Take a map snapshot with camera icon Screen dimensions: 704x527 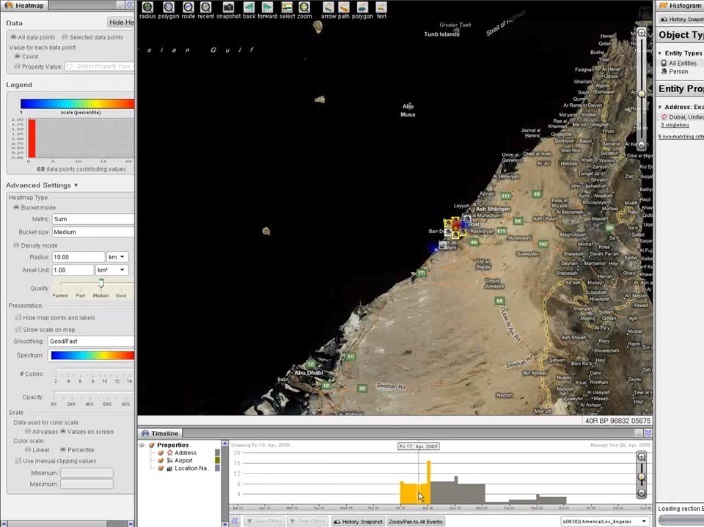tap(229, 7)
